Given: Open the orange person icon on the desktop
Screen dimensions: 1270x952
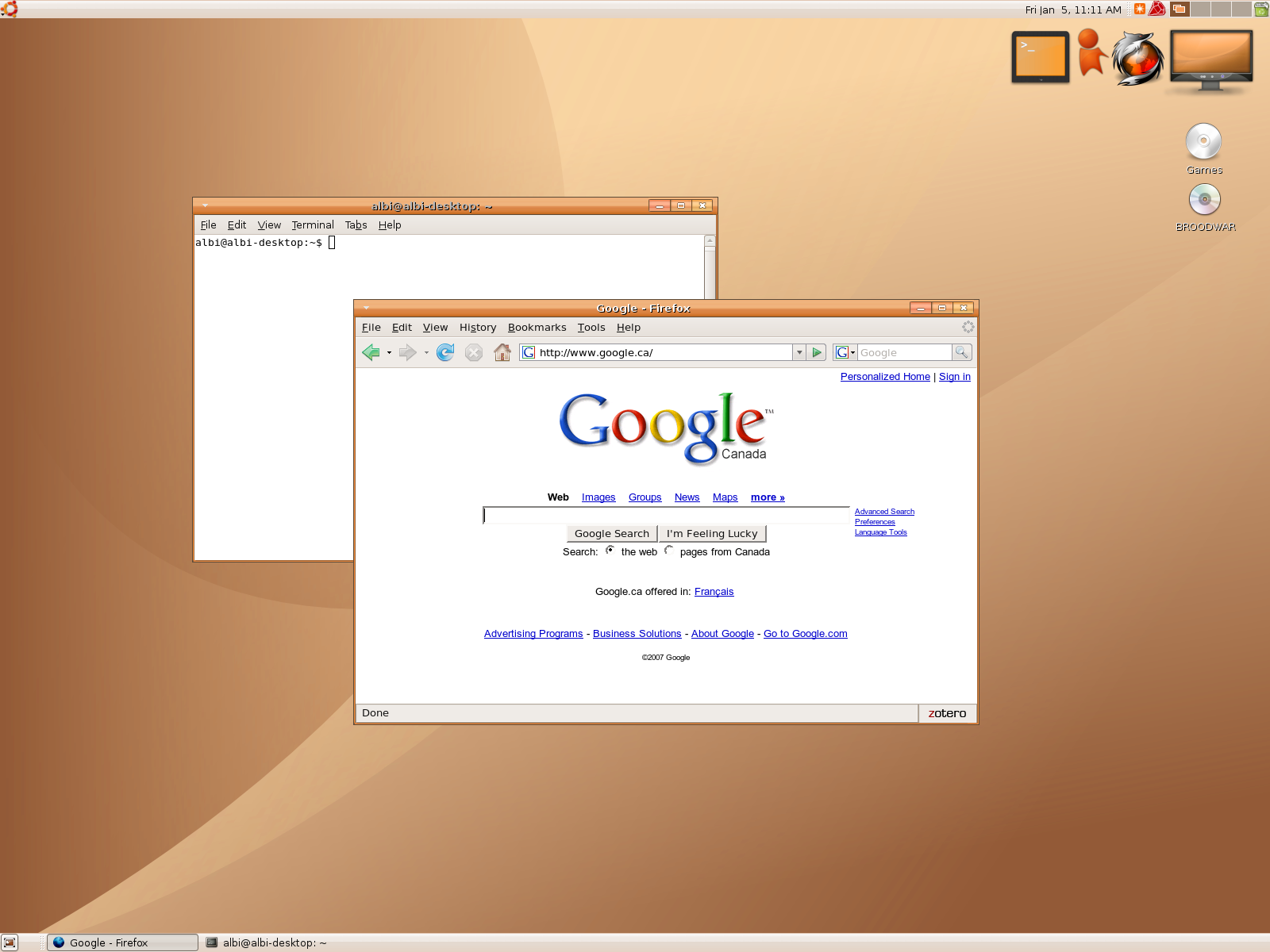Looking at the screenshot, I should pos(1092,53).
